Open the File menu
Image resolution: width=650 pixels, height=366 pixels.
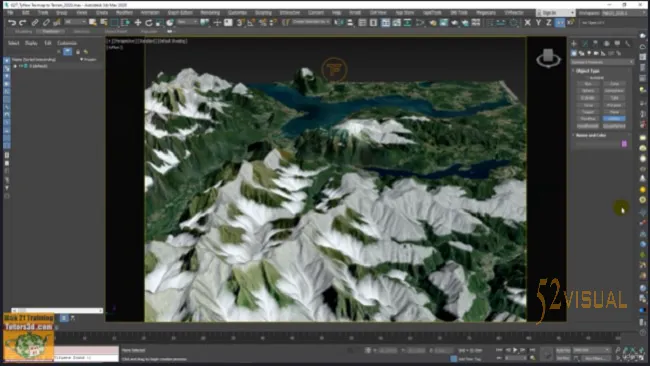coord(10,13)
